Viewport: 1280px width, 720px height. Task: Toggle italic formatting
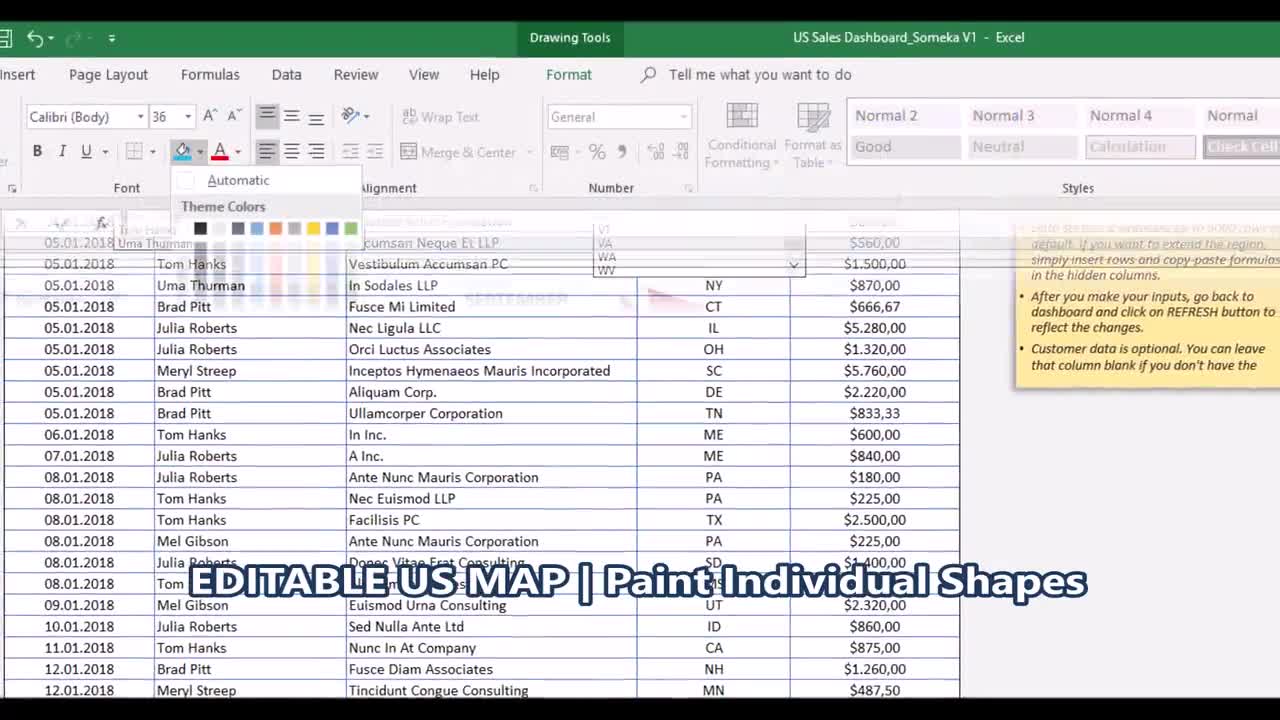[x=60, y=151]
